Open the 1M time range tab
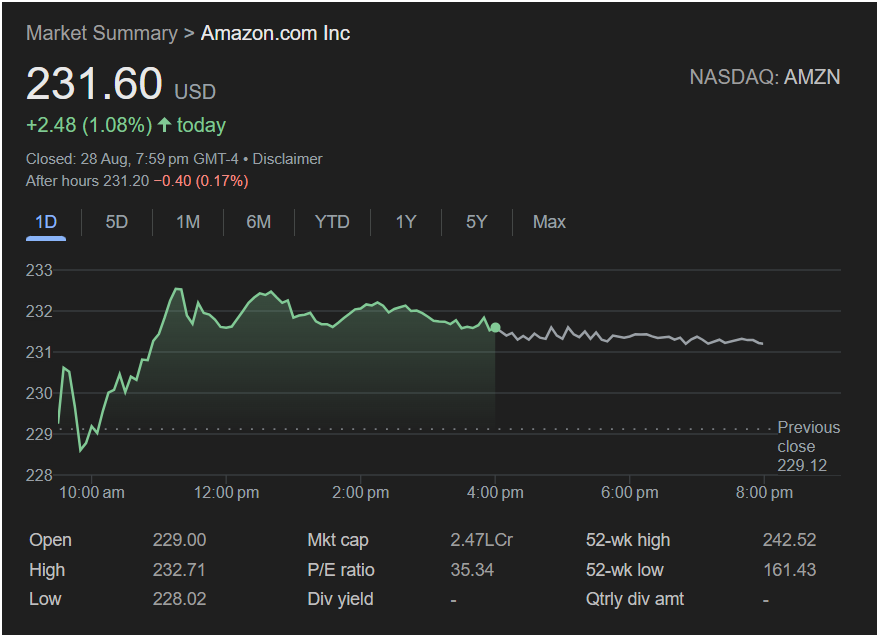879x637 pixels. point(188,222)
